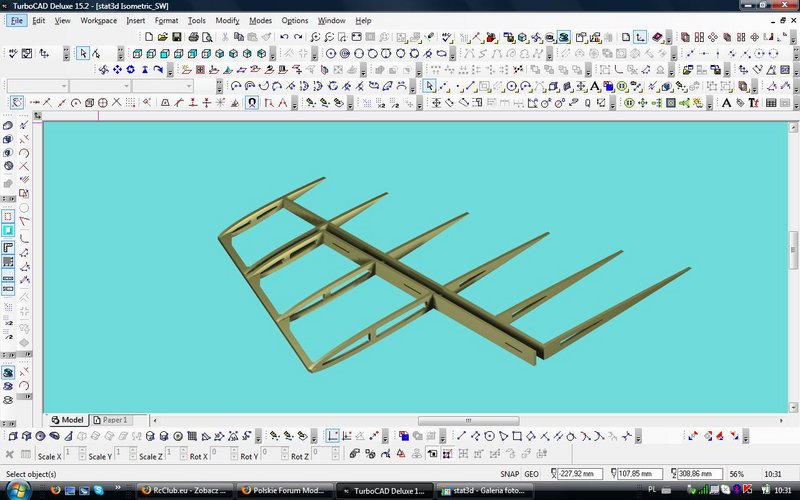Open Print Preview with the magnifier-page icon
This screenshot has width=800, height=500.
point(207,37)
